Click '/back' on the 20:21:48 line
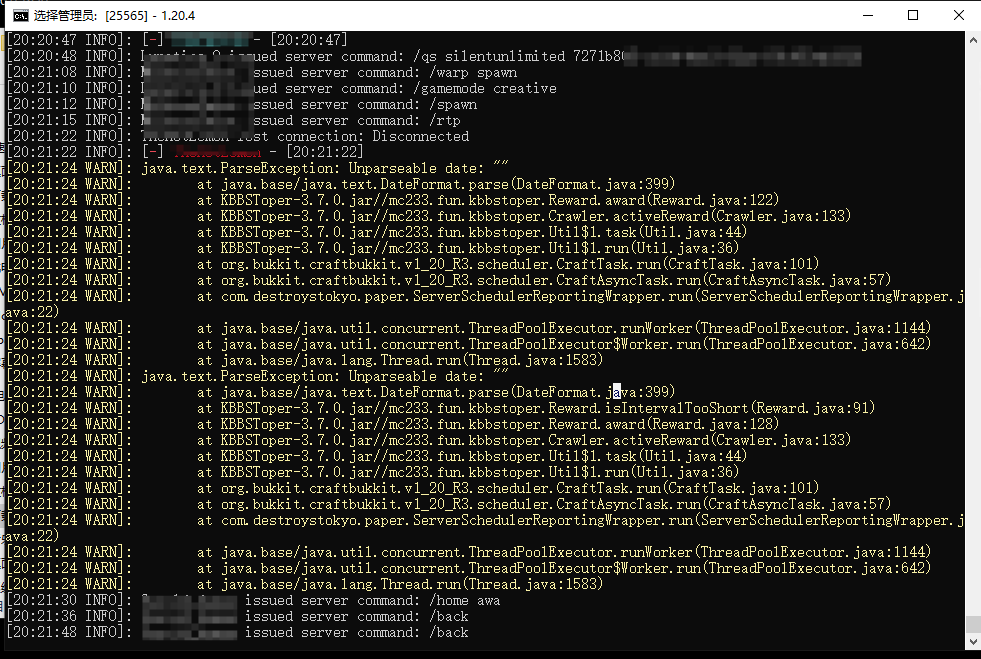Viewport: 981px width, 659px height. click(x=449, y=633)
